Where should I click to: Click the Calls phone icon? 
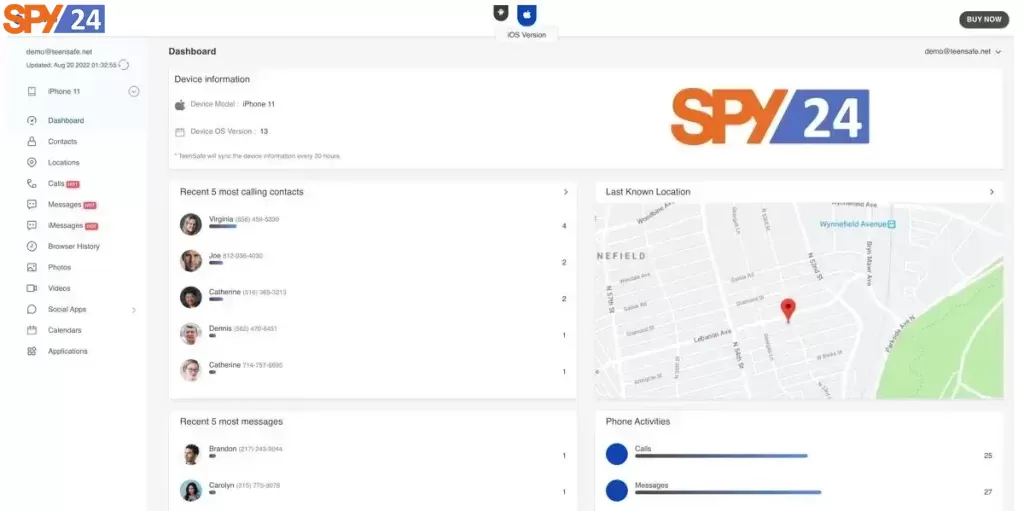click(x=31, y=184)
